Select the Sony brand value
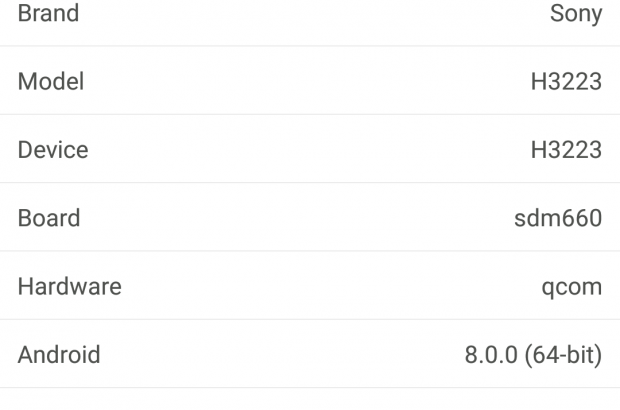This screenshot has height=410, width=620. (576, 15)
